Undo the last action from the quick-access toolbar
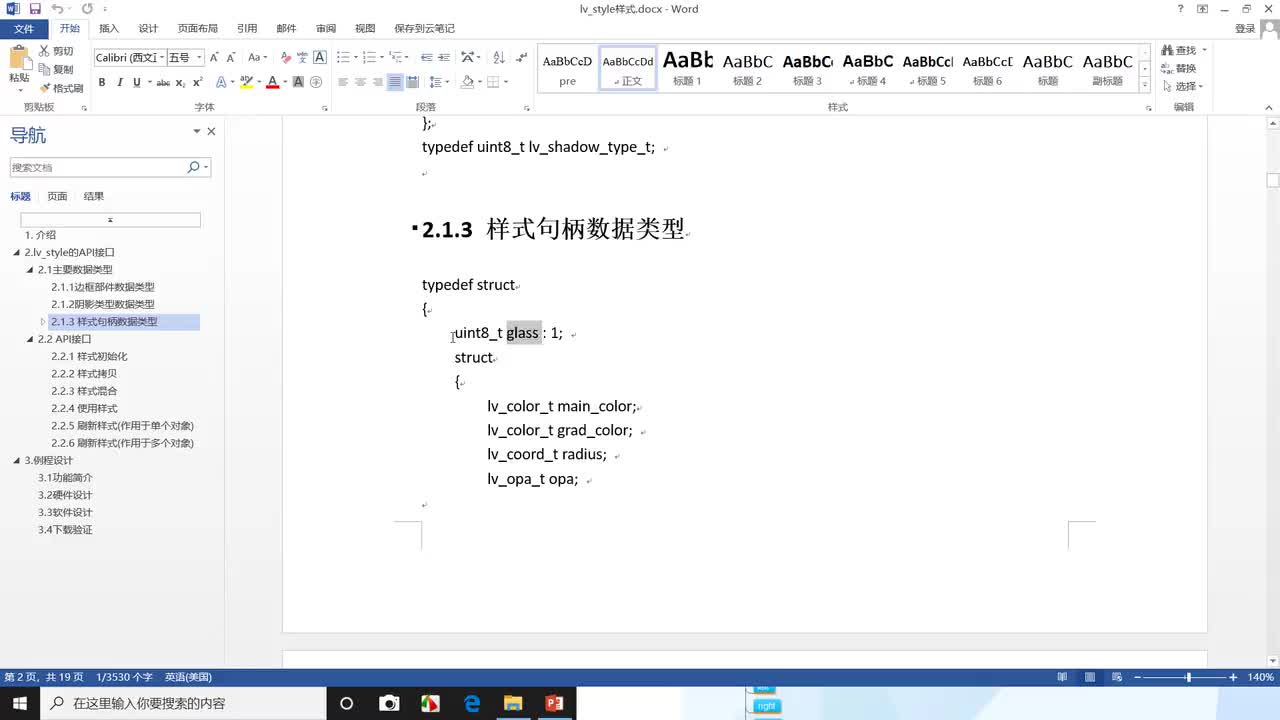The height and width of the screenshot is (720, 1280). (57, 9)
